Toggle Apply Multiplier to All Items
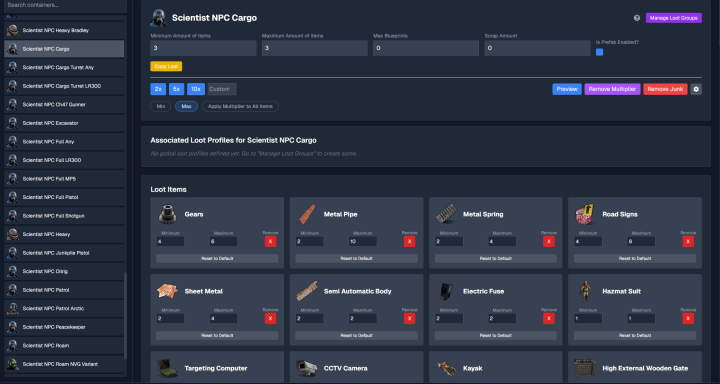 click(x=240, y=107)
